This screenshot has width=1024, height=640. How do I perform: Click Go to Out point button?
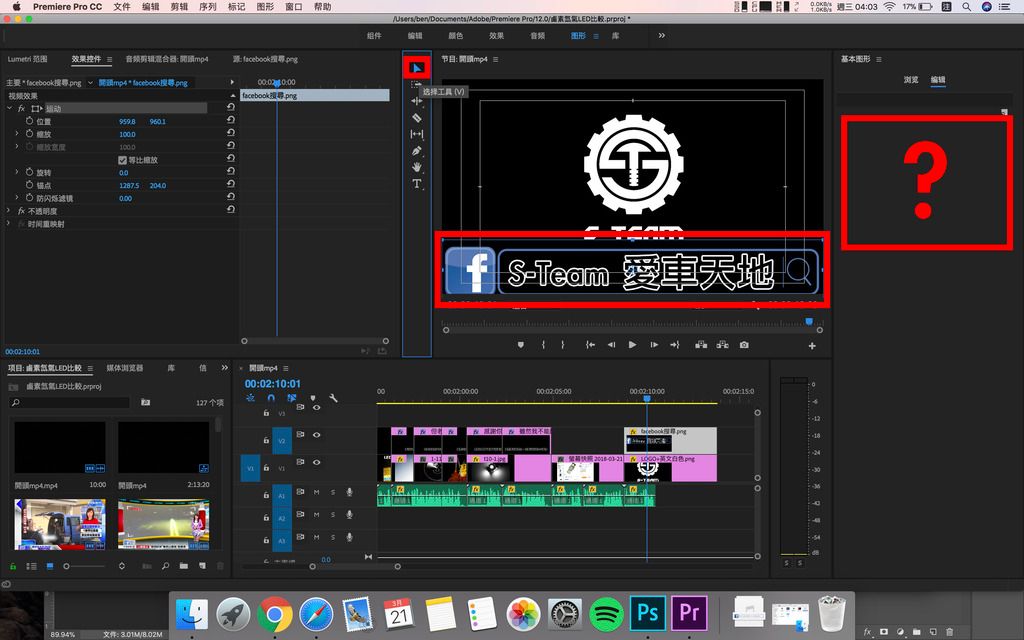[x=675, y=345]
